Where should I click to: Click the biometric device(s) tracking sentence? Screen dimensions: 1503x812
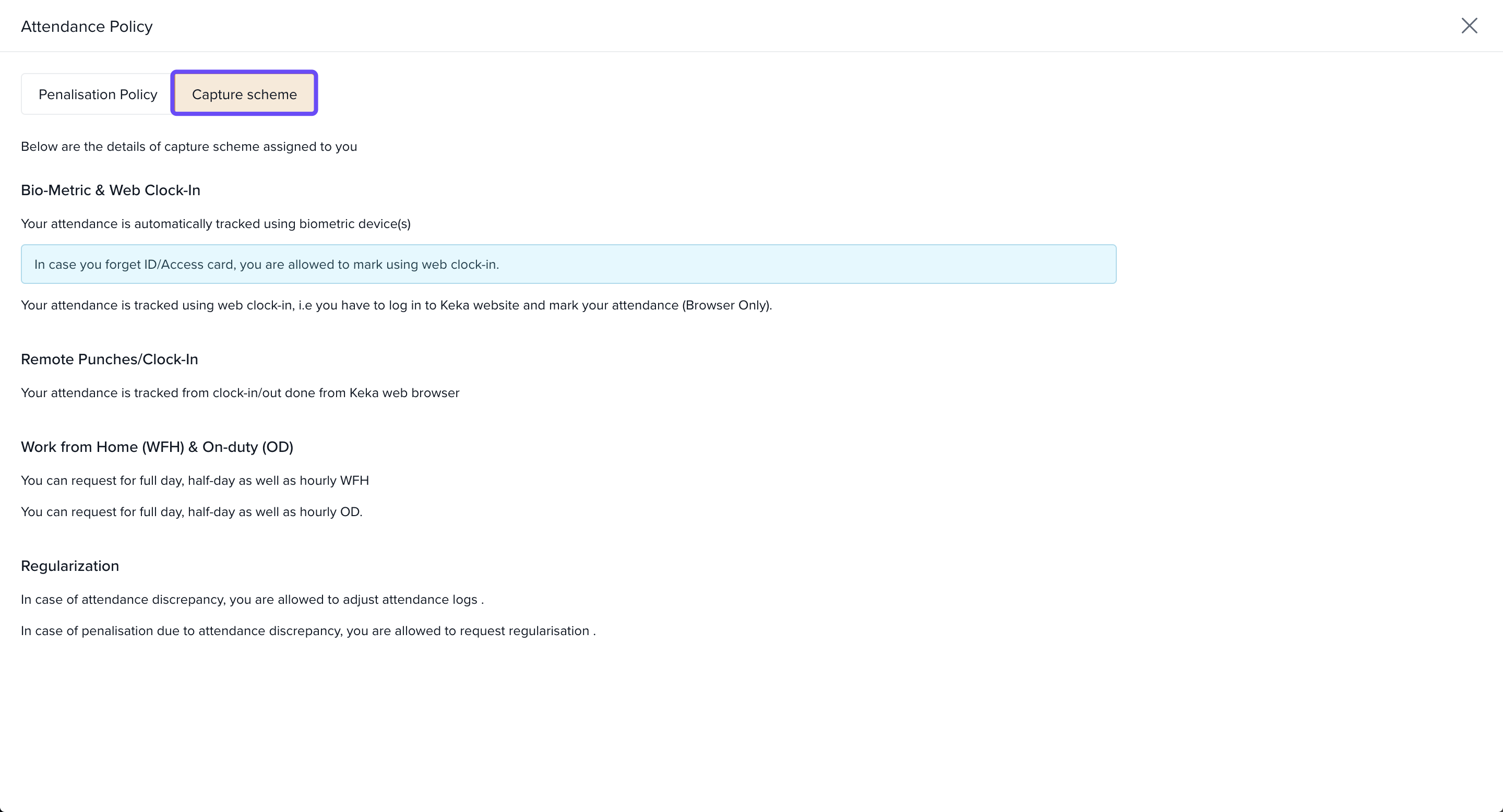216,224
